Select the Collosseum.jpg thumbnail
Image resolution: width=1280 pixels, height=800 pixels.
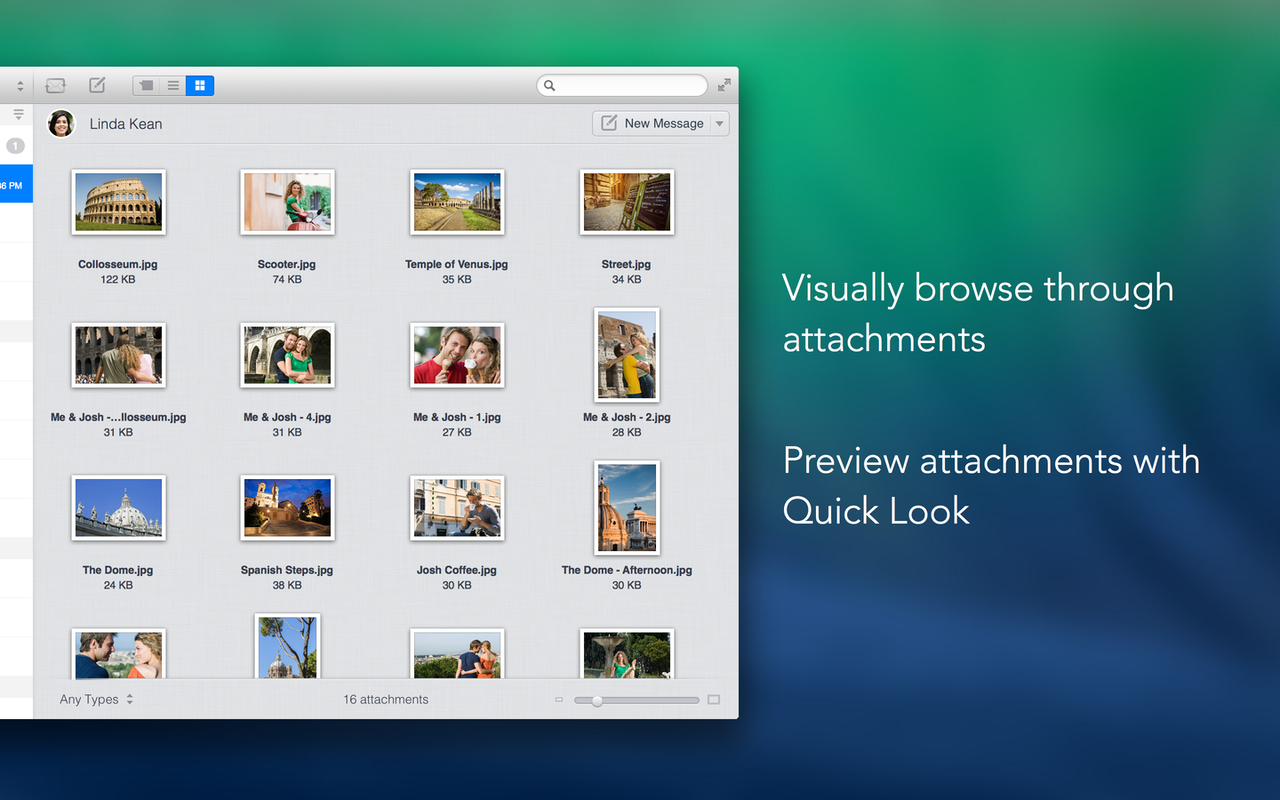pyautogui.click(x=118, y=202)
